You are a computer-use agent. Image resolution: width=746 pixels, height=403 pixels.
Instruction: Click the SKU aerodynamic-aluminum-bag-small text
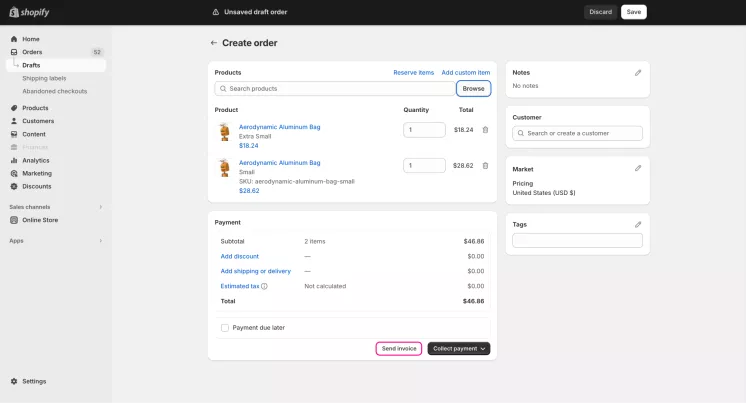tap(296, 181)
